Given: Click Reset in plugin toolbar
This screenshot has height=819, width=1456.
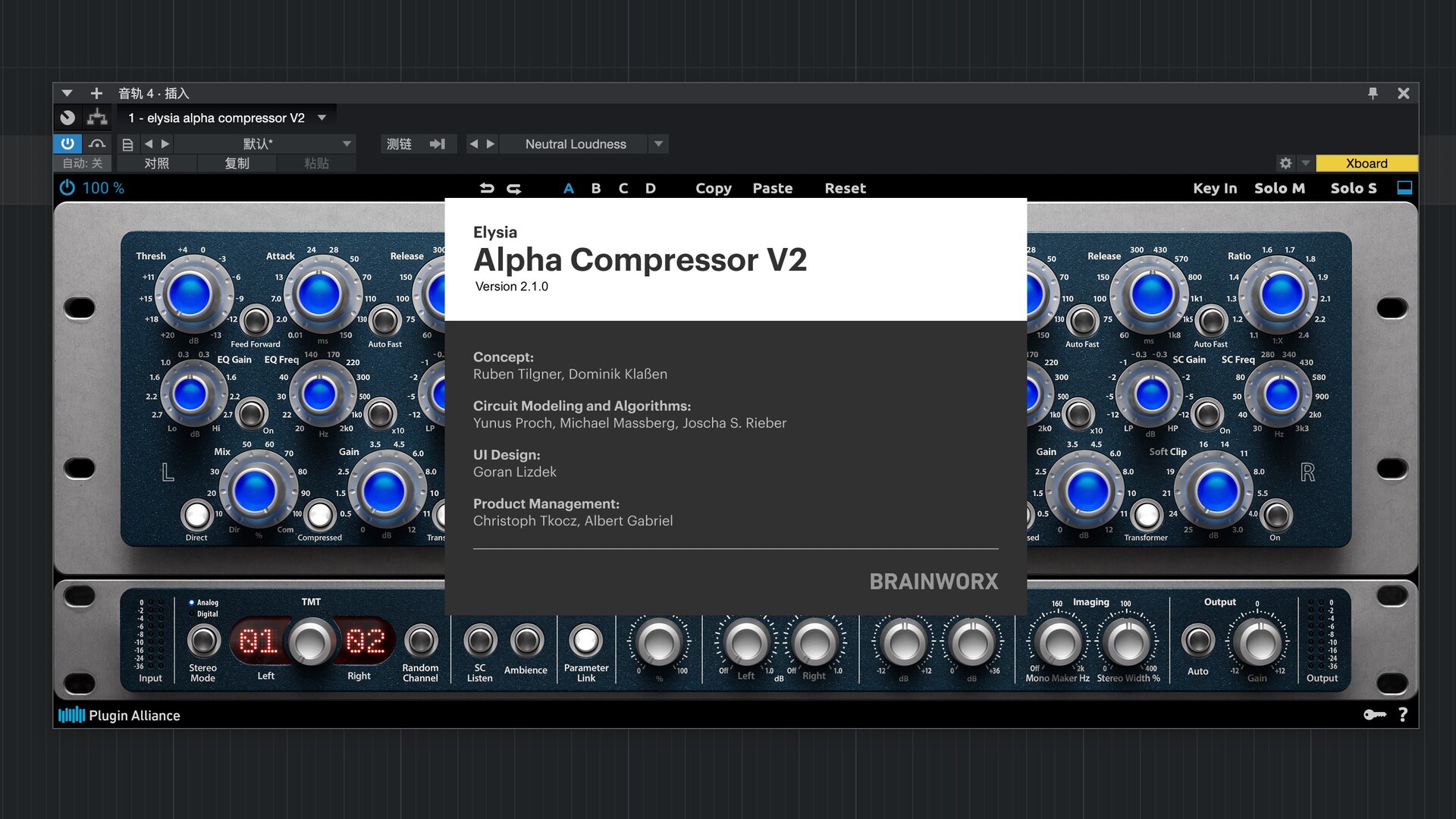Looking at the screenshot, I should pos(846,188).
